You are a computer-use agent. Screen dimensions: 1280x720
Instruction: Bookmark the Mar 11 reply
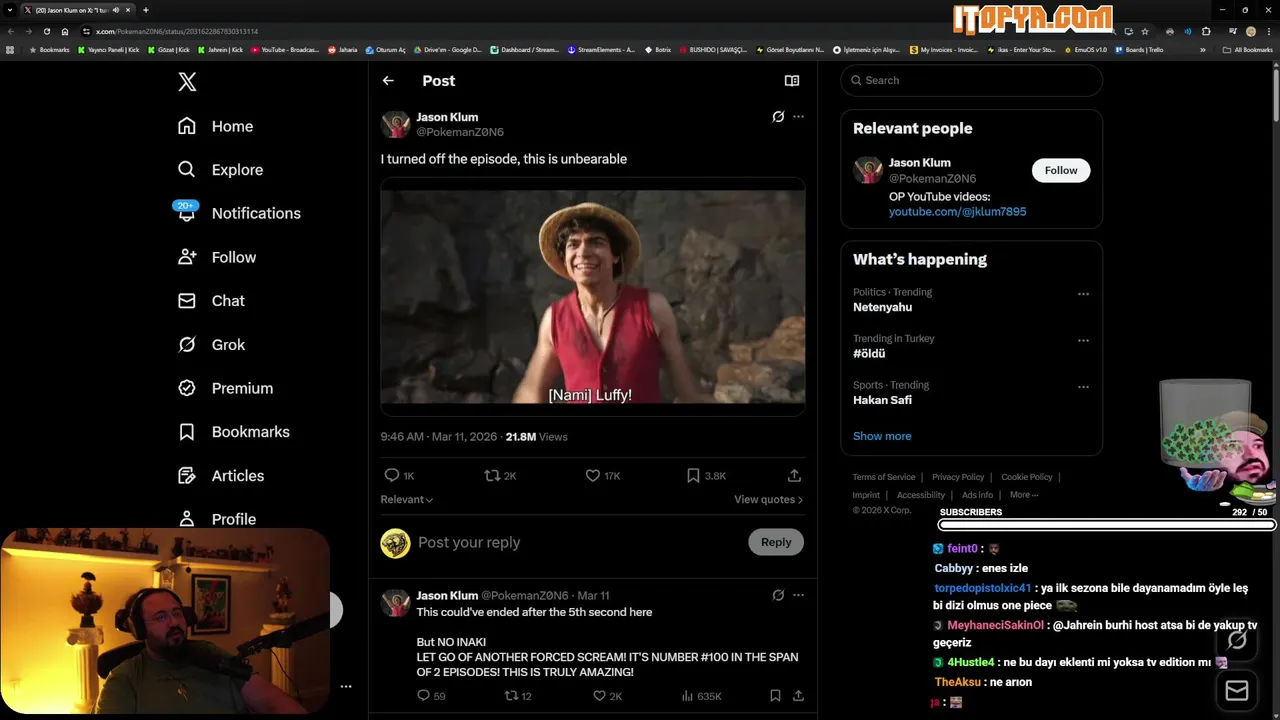tap(775, 696)
